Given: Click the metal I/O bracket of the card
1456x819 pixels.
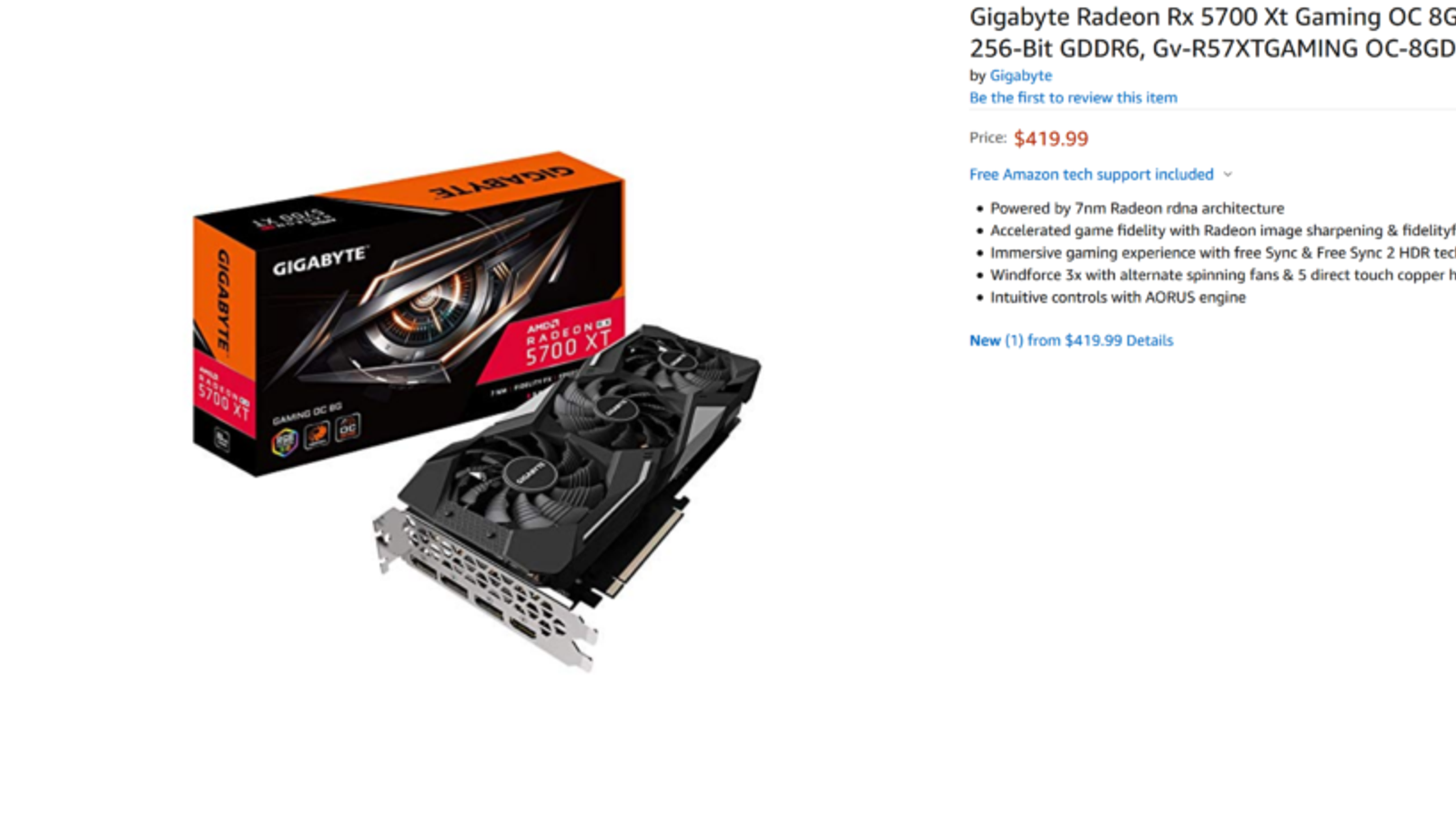Looking at the screenshot, I should pos(480,583).
